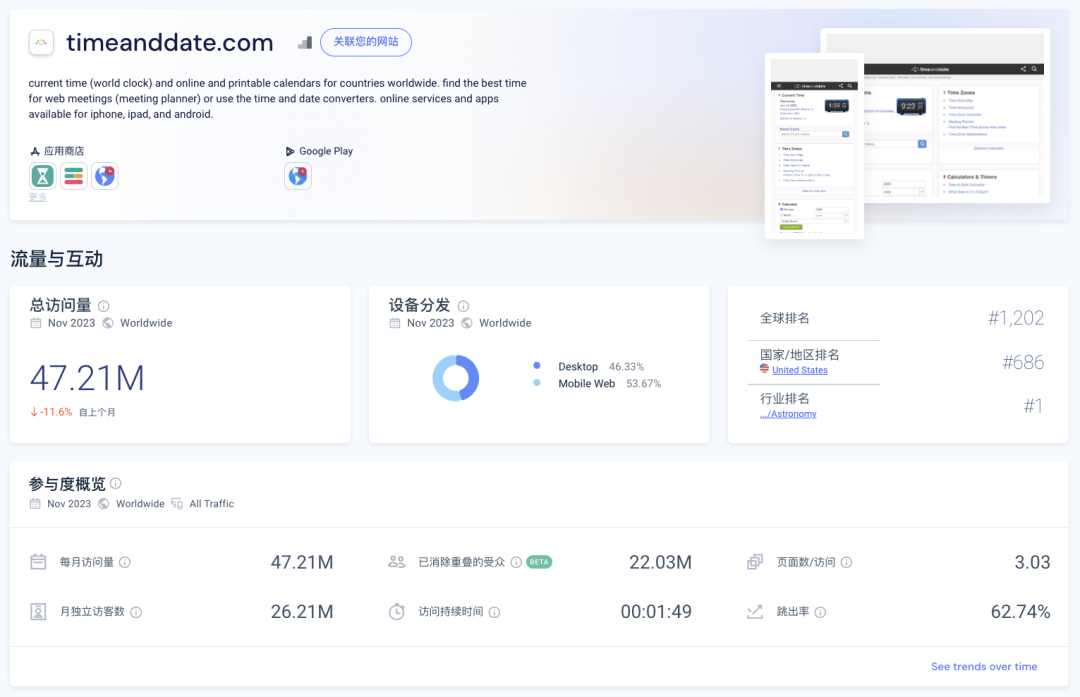Click info icon next to 设备分发

point(464,306)
